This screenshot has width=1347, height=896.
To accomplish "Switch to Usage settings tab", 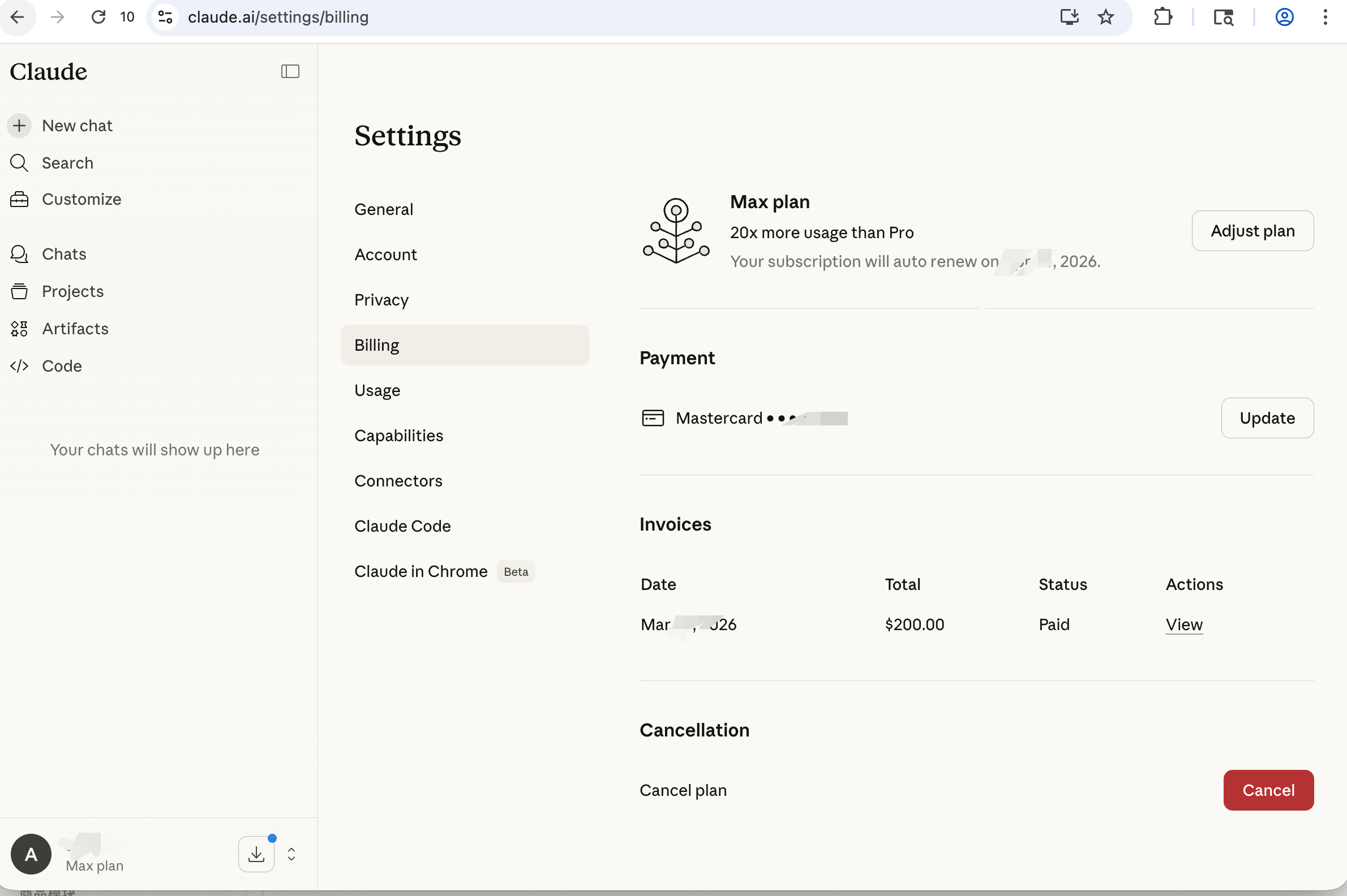I will point(377,390).
